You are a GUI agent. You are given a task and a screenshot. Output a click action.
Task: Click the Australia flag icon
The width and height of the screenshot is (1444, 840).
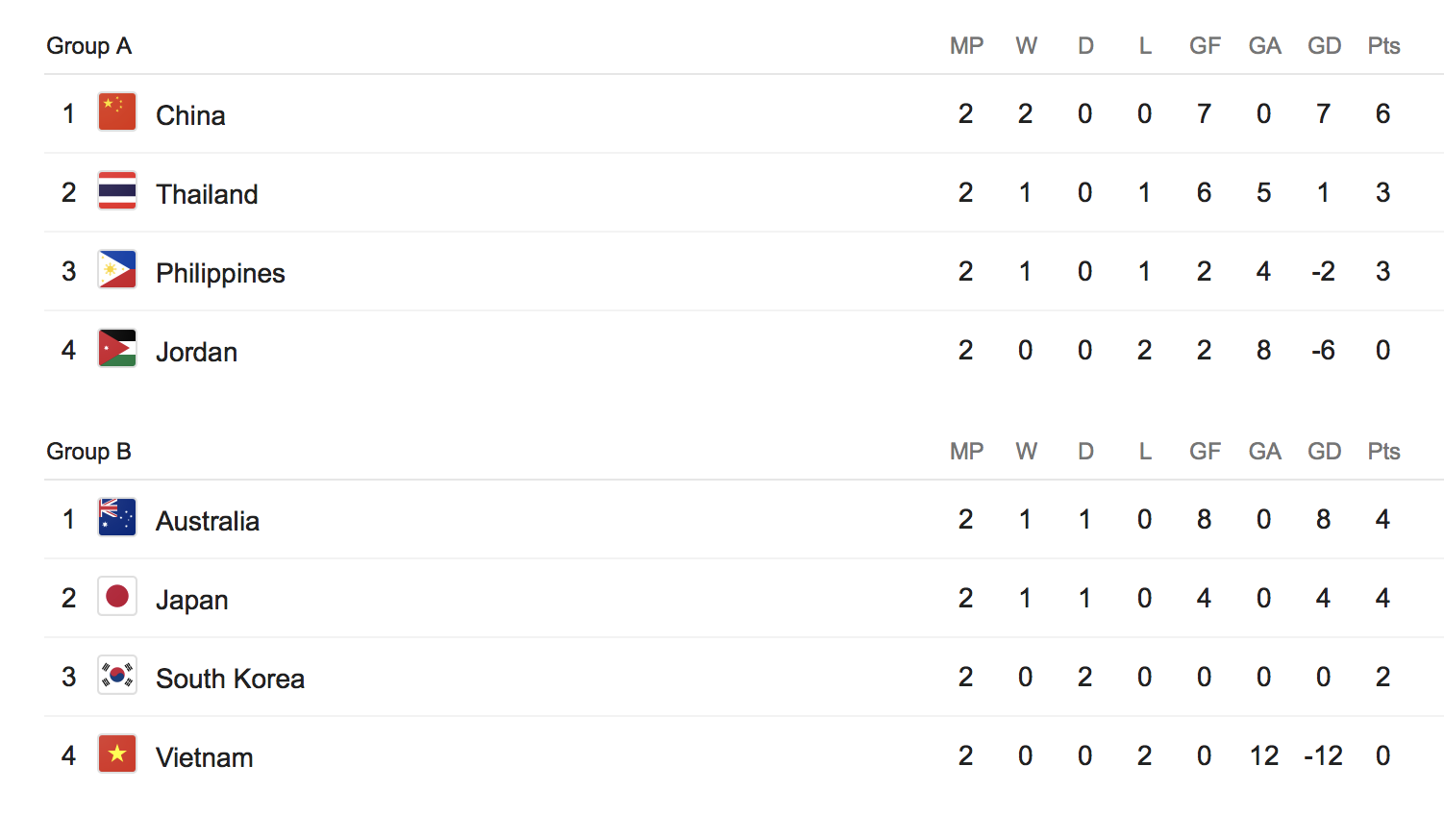[x=117, y=518]
